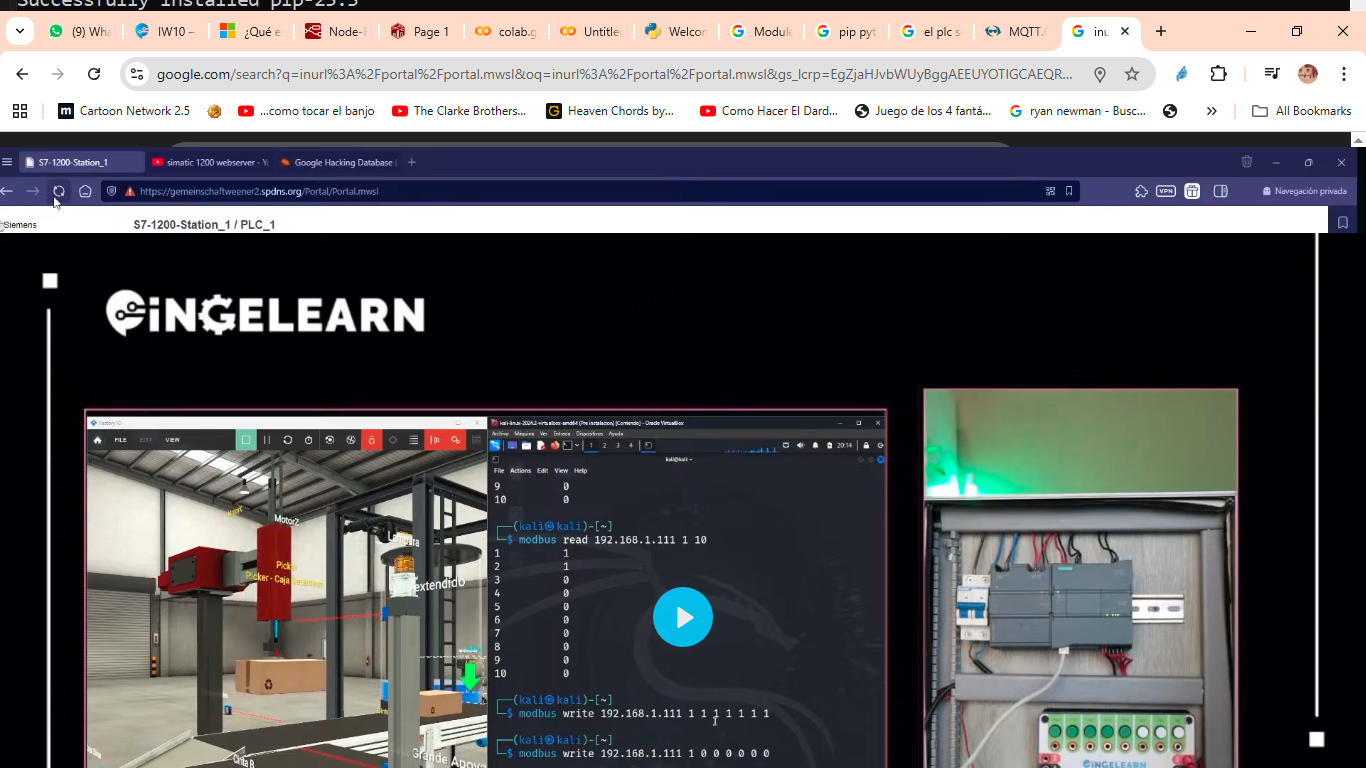Click the blue extension icon in toolbar
The height and width of the screenshot is (768, 1366).
coord(1182,74)
